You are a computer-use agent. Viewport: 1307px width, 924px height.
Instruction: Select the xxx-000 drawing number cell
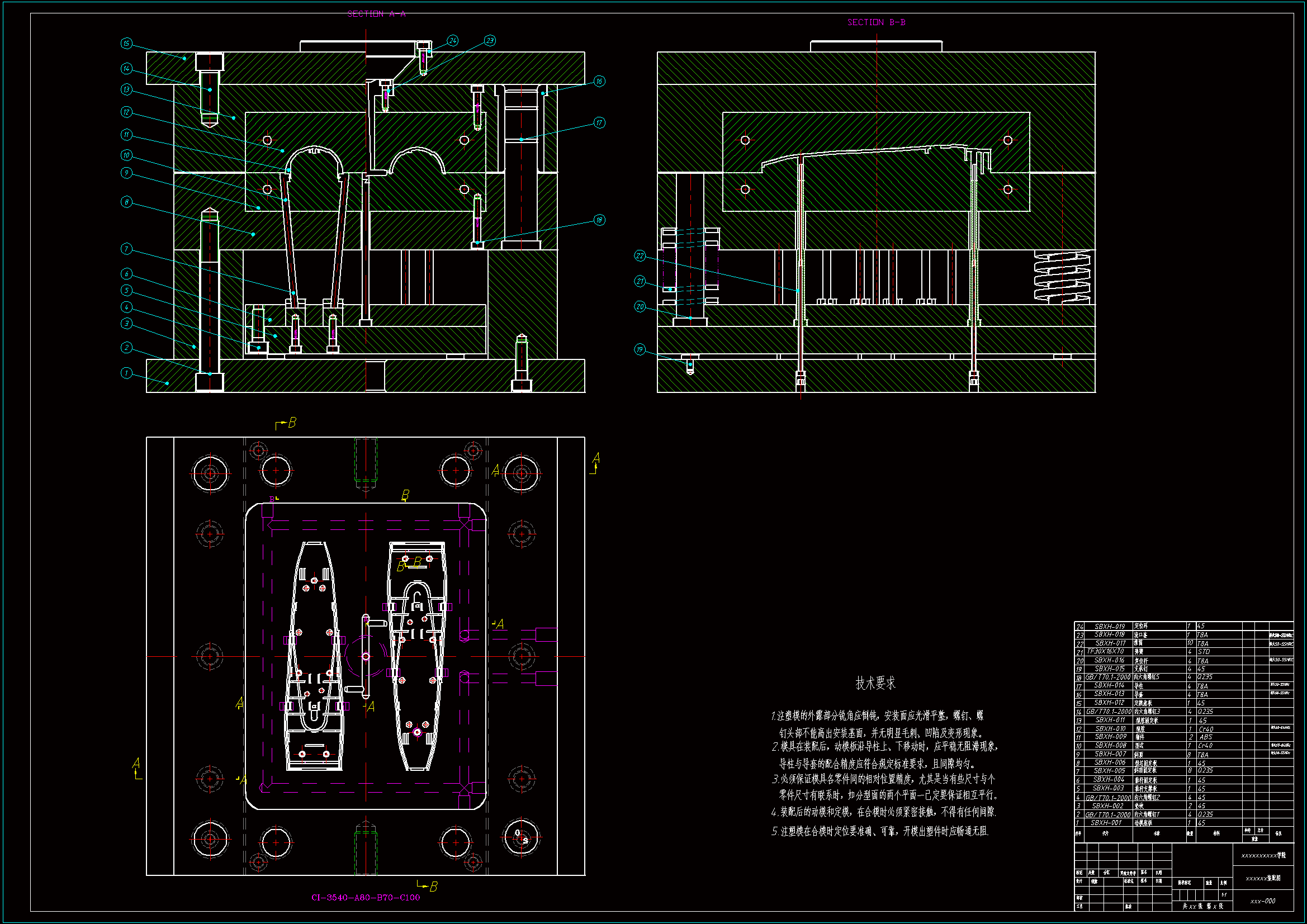(1263, 901)
